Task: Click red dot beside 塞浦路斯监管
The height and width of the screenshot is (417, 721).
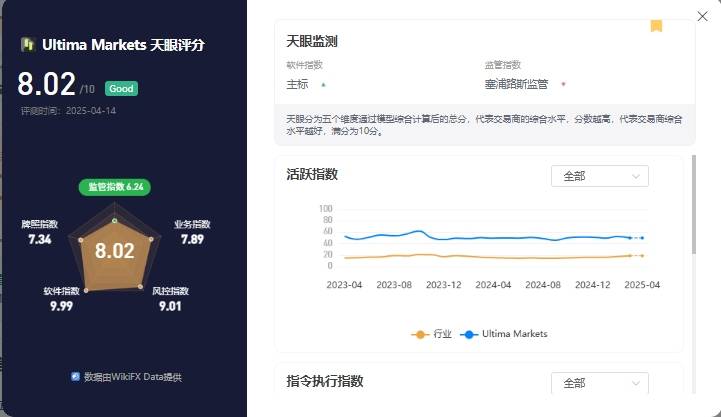Action: tap(563, 84)
